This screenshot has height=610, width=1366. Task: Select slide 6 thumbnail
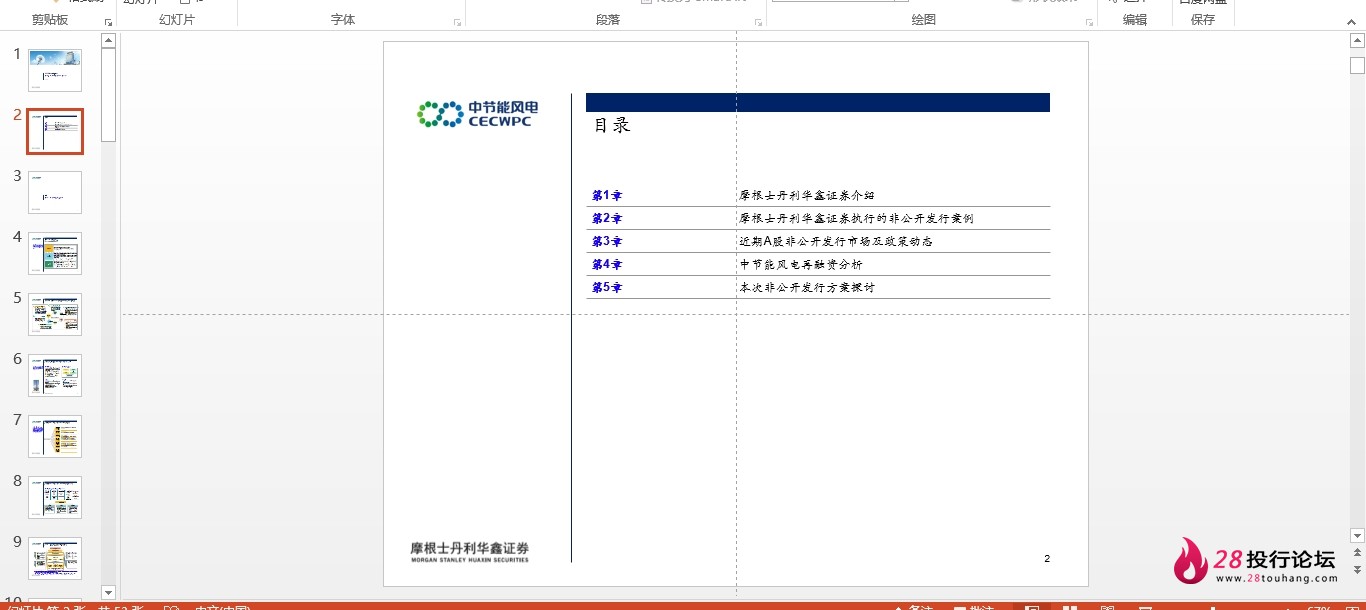click(x=55, y=375)
